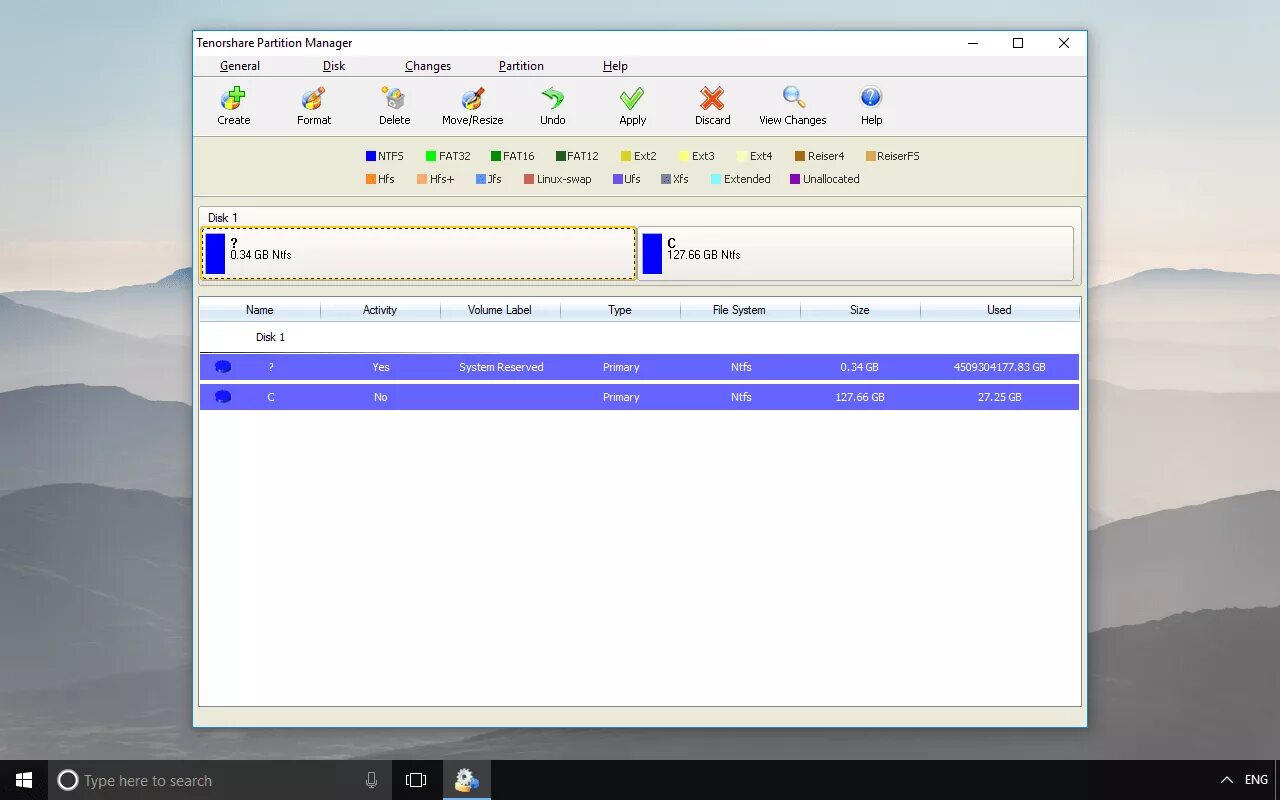Click the ENG language indicator
The height and width of the screenshot is (800, 1280).
pyautogui.click(x=1256, y=780)
